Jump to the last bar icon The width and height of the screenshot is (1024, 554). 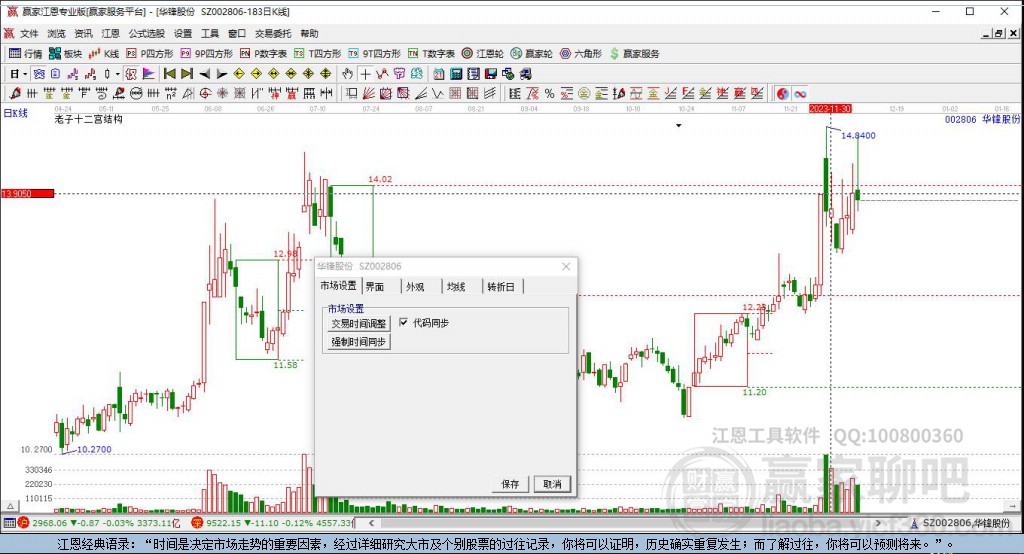pyautogui.click(x=187, y=74)
